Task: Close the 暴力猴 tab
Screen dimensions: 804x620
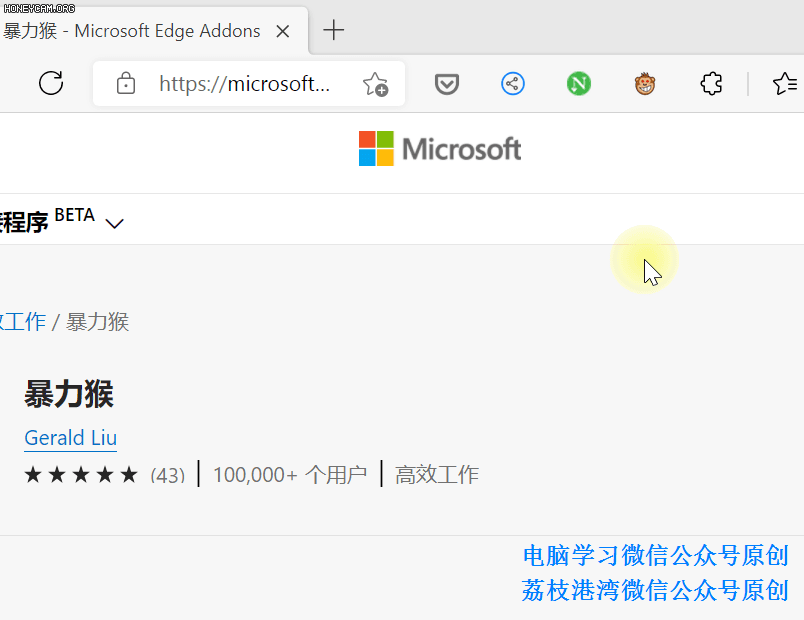Action: pyautogui.click(x=283, y=31)
